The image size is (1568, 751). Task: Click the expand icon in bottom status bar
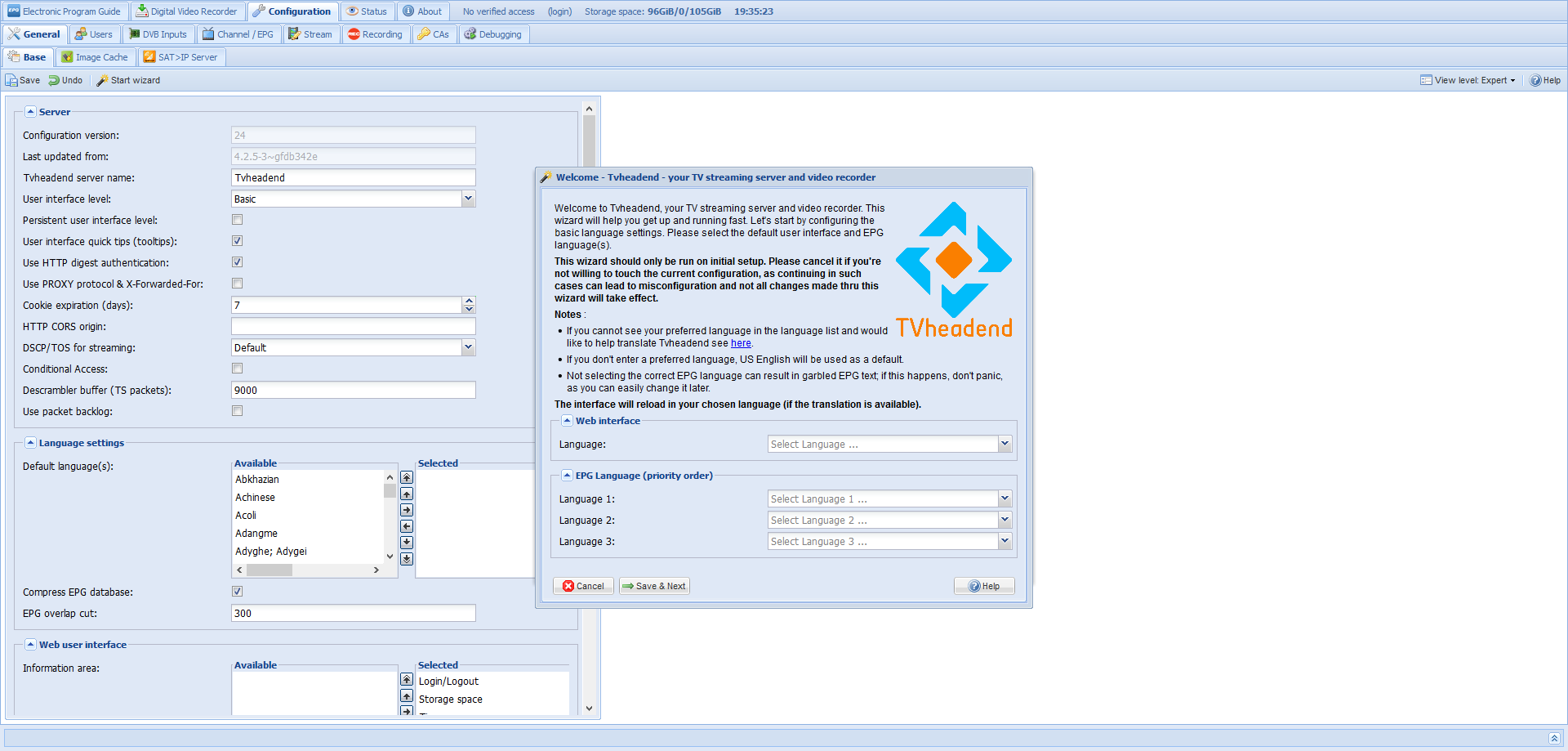coord(1554,738)
